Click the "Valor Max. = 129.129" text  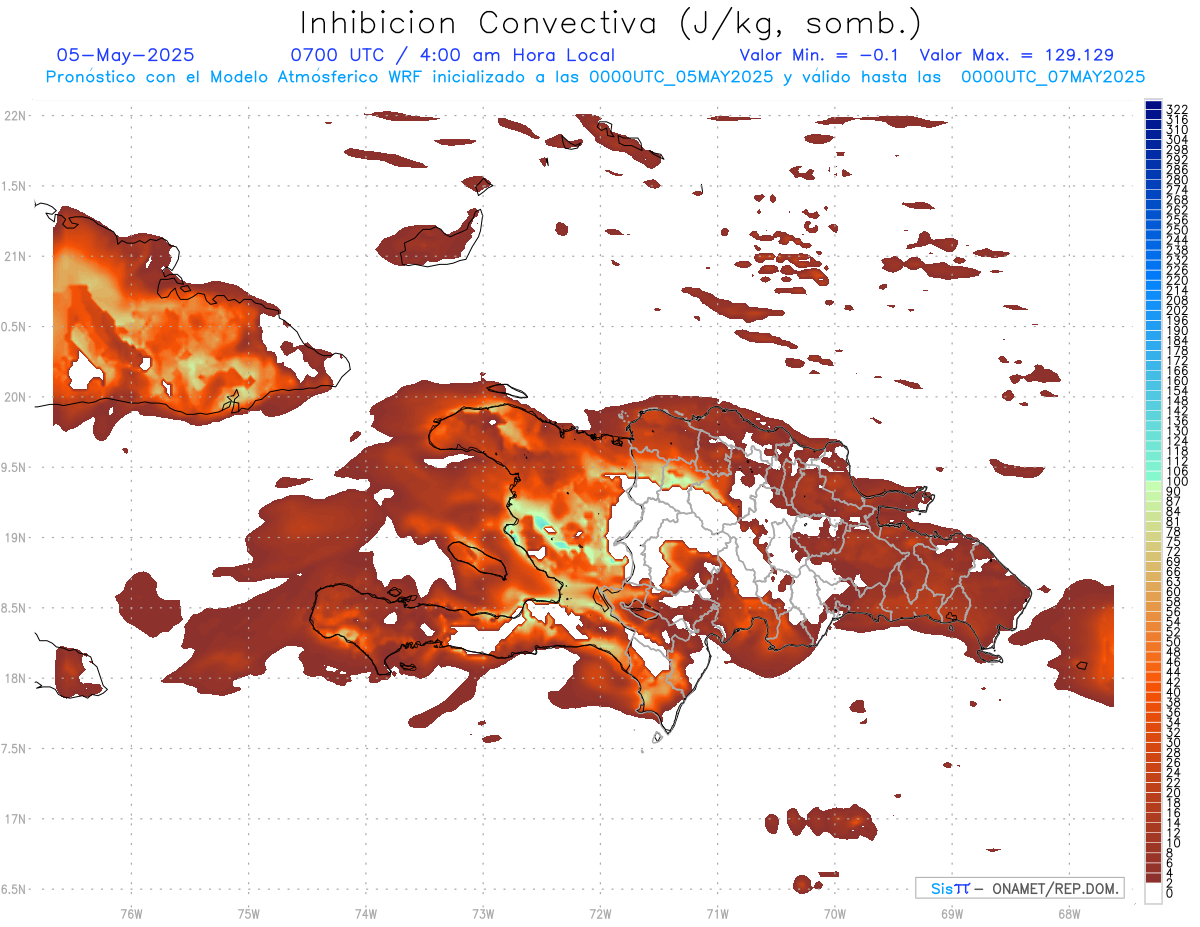pos(1016,55)
